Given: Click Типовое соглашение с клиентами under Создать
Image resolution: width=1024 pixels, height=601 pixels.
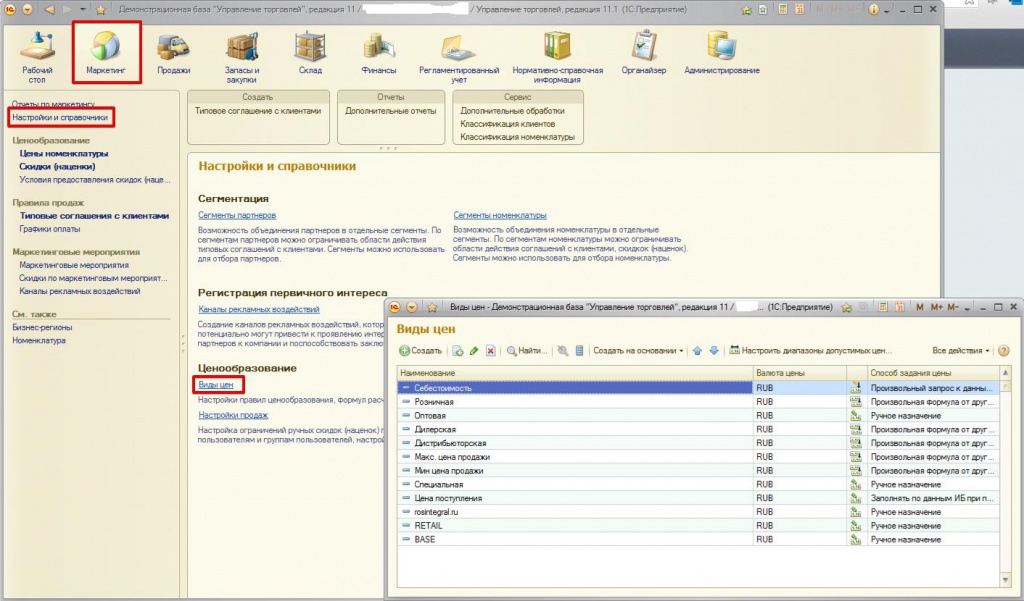Looking at the screenshot, I should coord(258,111).
